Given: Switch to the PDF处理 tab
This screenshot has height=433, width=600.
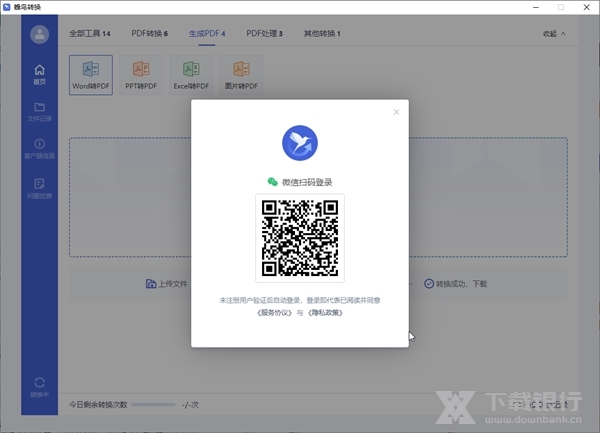Looking at the screenshot, I should pos(265,34).
